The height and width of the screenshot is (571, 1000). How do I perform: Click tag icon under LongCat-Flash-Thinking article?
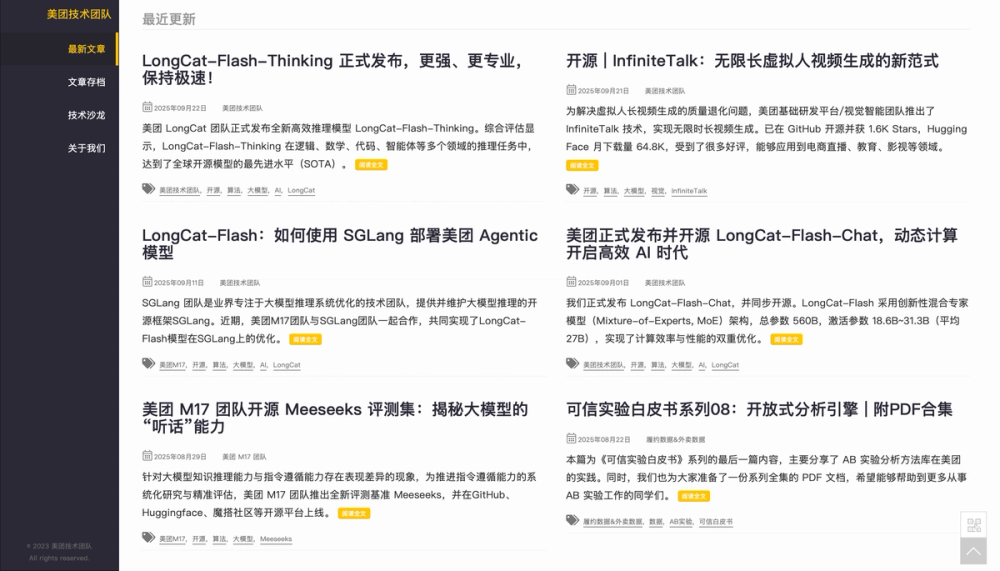click(x=148, y=189)
